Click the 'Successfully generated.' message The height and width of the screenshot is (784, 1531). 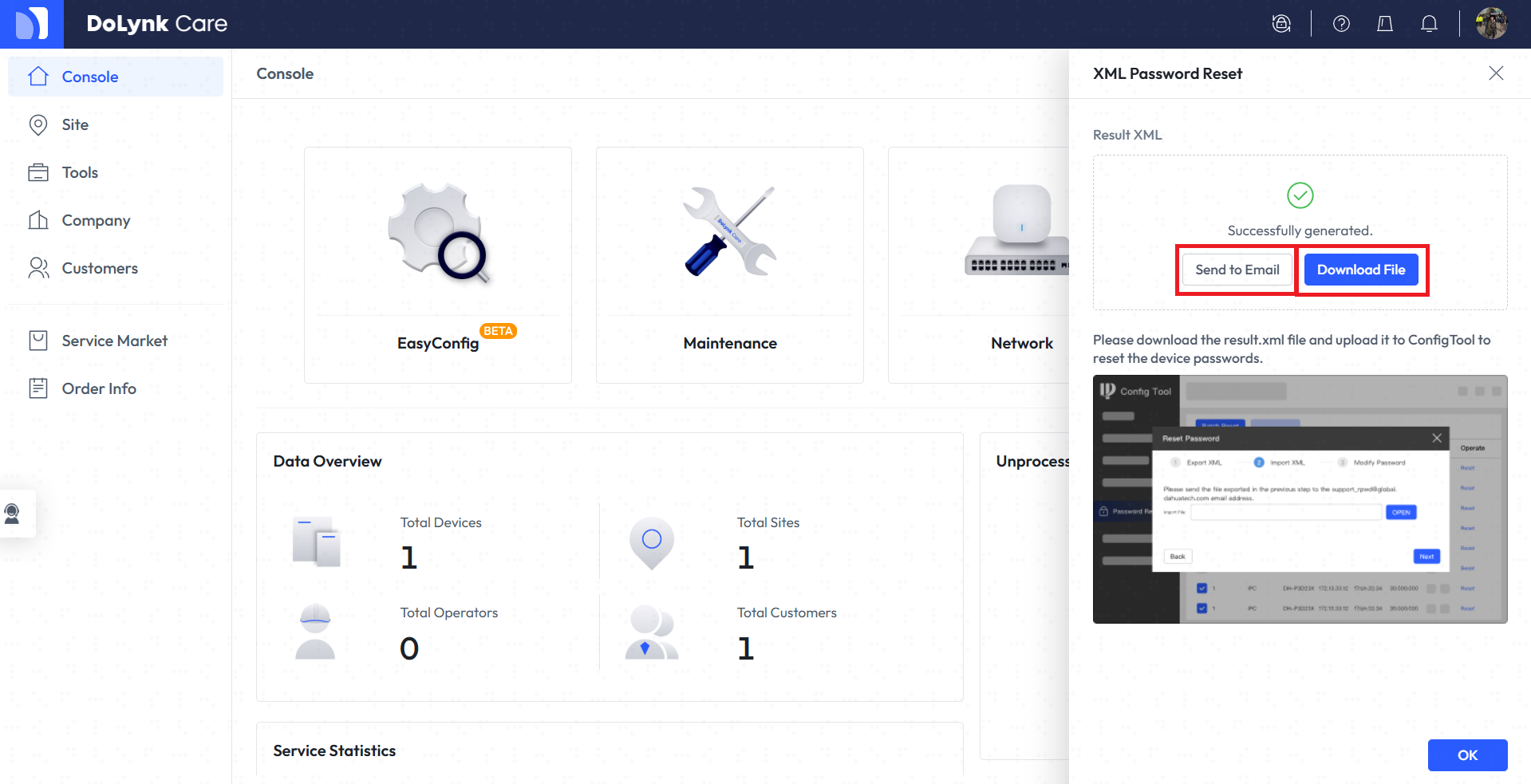pyautogui.click(x=1300, y=230)
